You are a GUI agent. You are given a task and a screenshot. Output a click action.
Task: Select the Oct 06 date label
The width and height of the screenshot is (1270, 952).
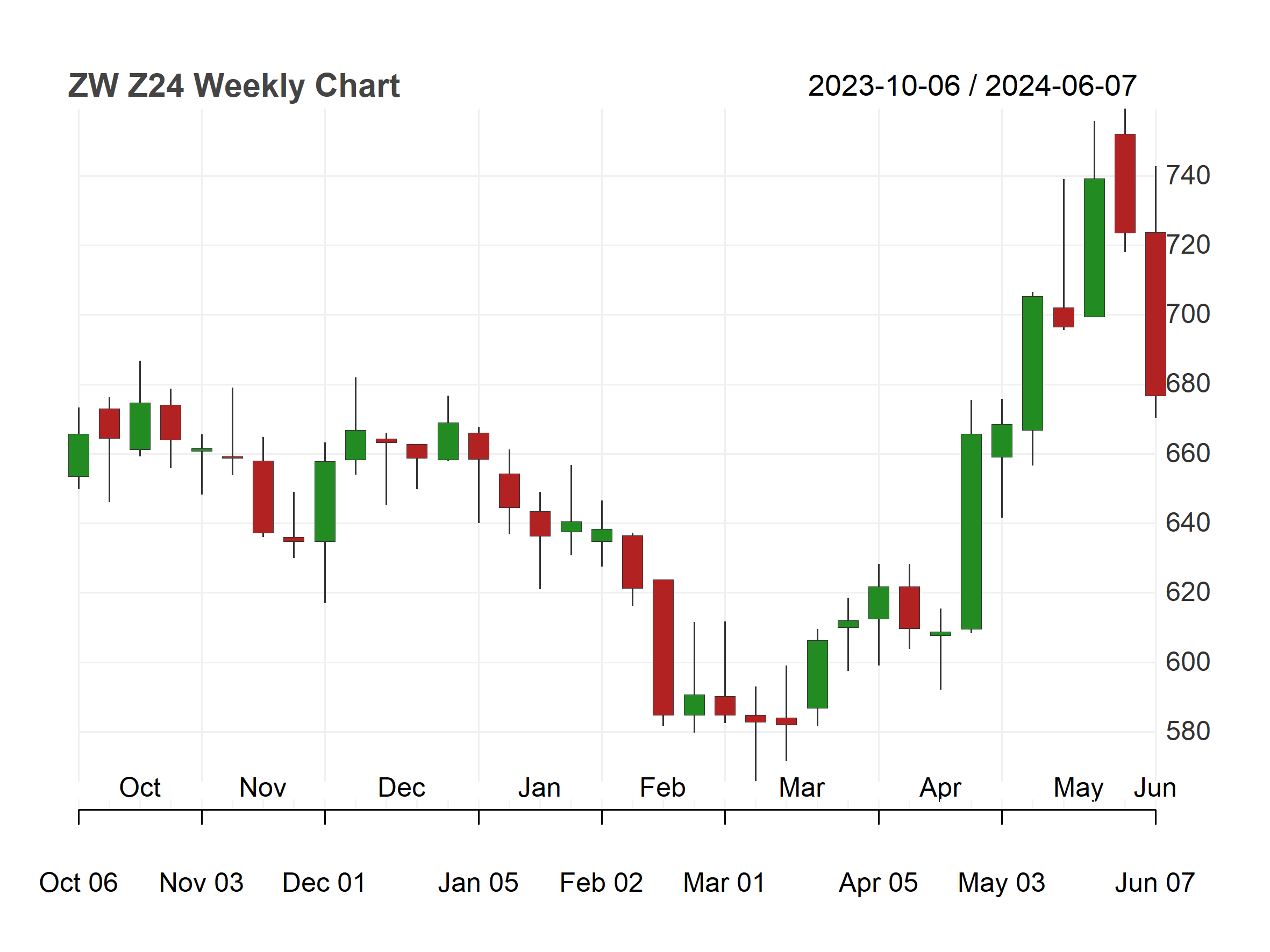(78, 883)
